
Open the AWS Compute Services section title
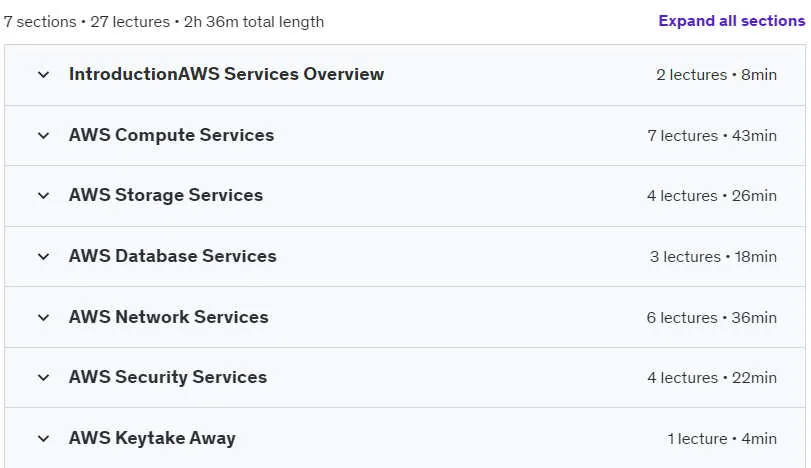pyautogui.click(x=171, y=135)
